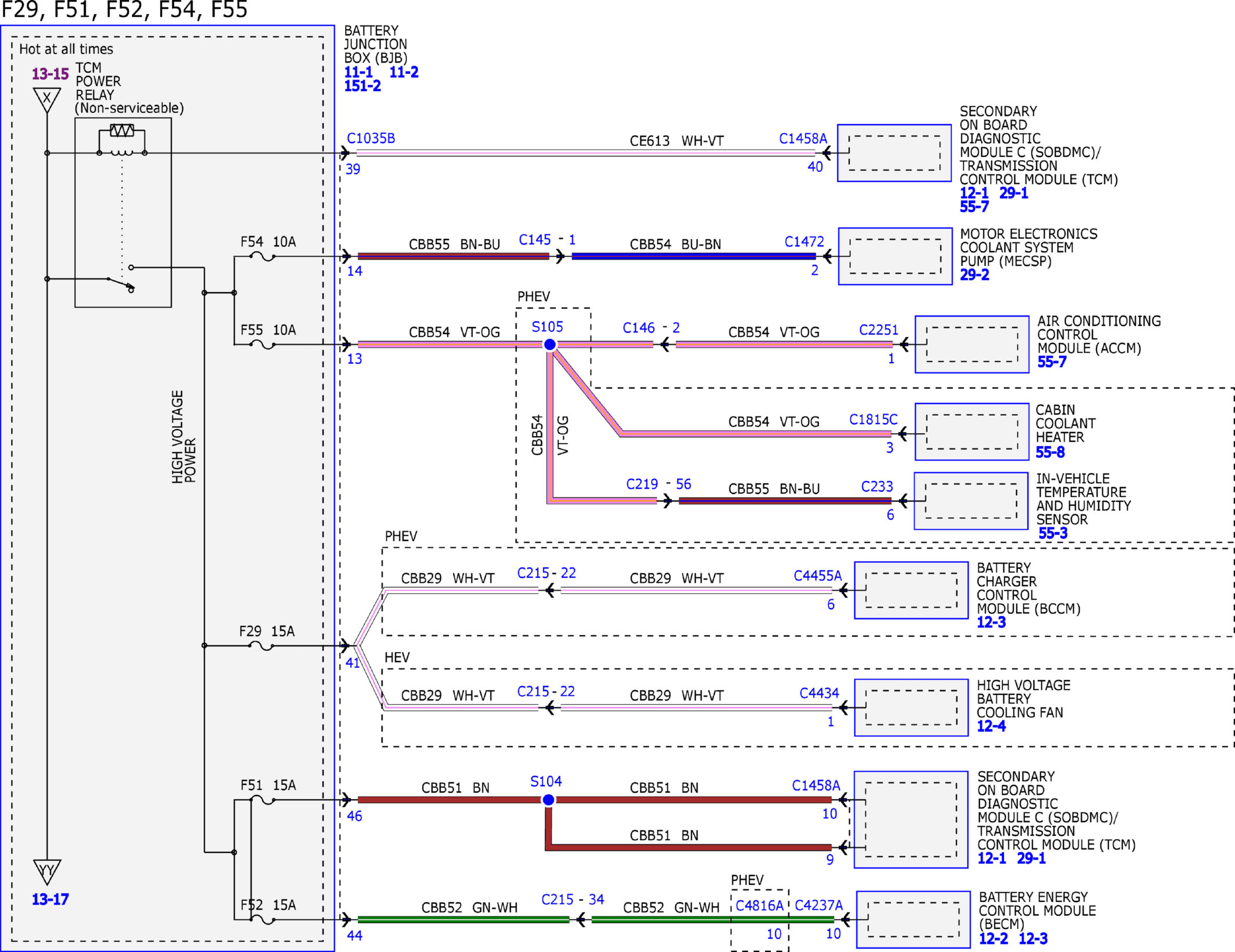The width and height of the screenshot is (1235, 952).
Task: Select the Battery Energy Control Module box
Action: (913, 920)
